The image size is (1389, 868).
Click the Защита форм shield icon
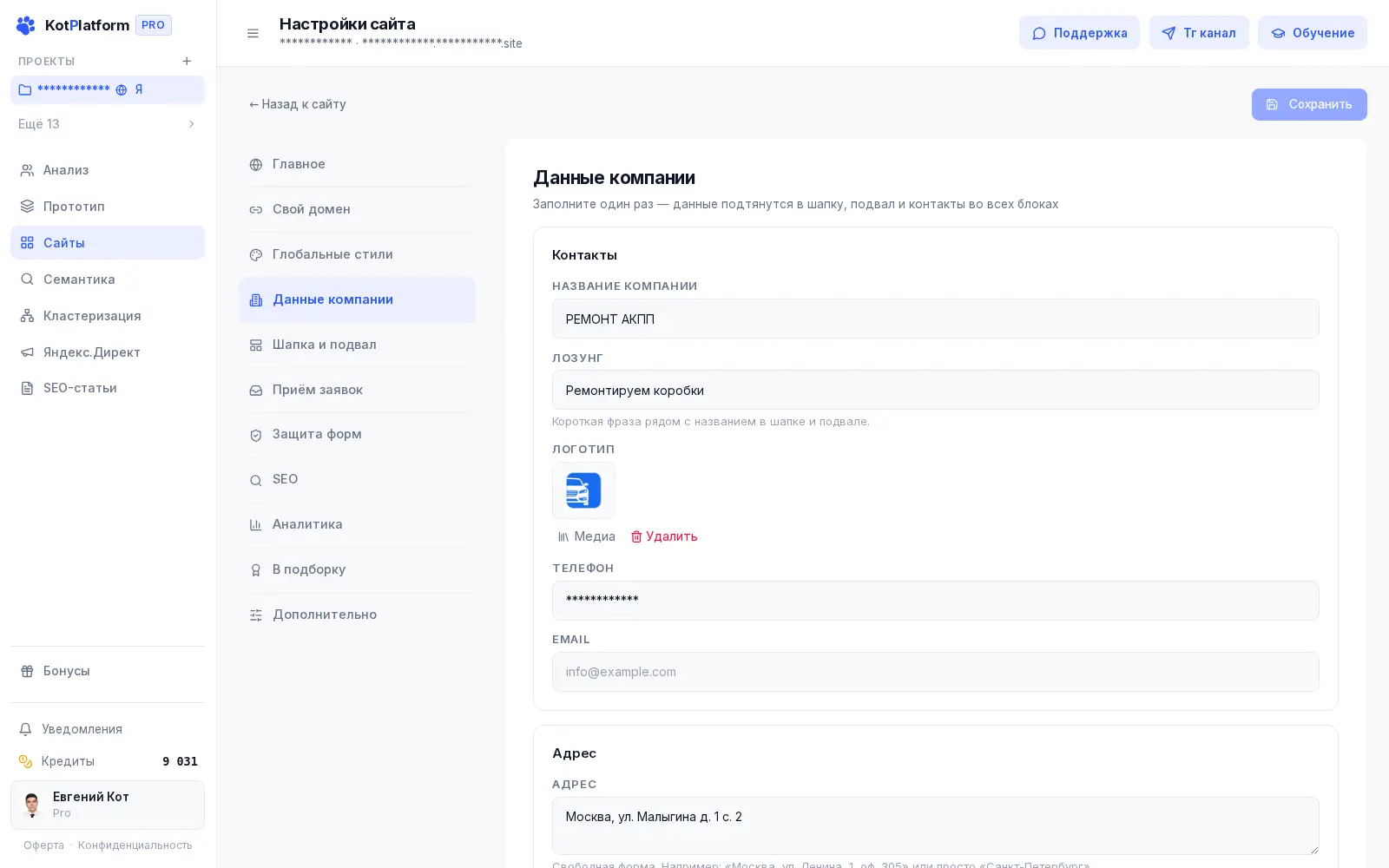click(x=256, y=435)
